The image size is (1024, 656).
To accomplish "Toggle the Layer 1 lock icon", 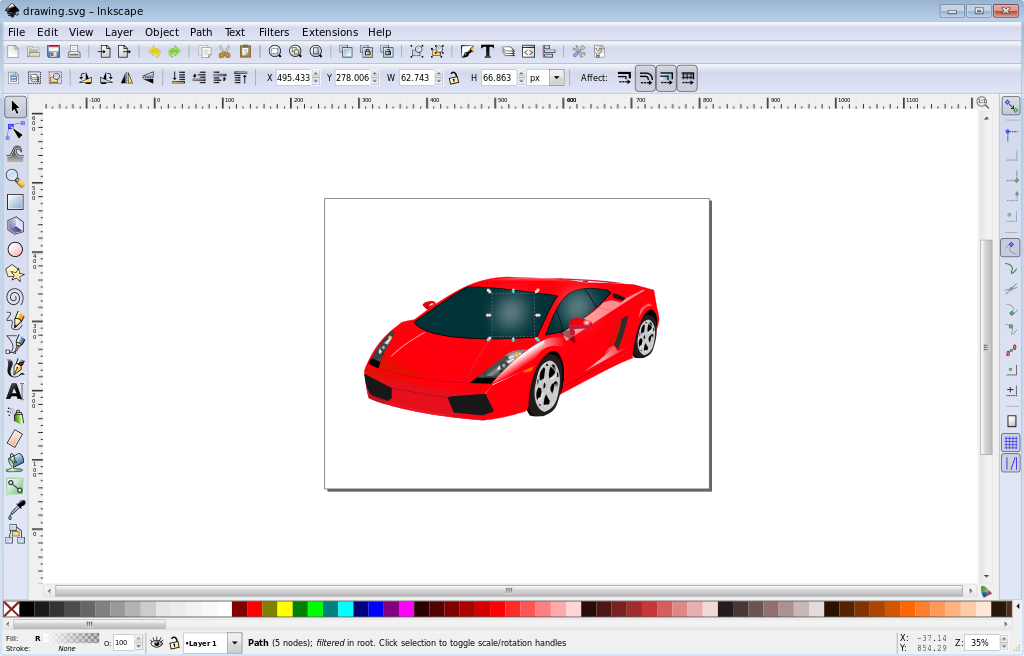I will (173, 643).
